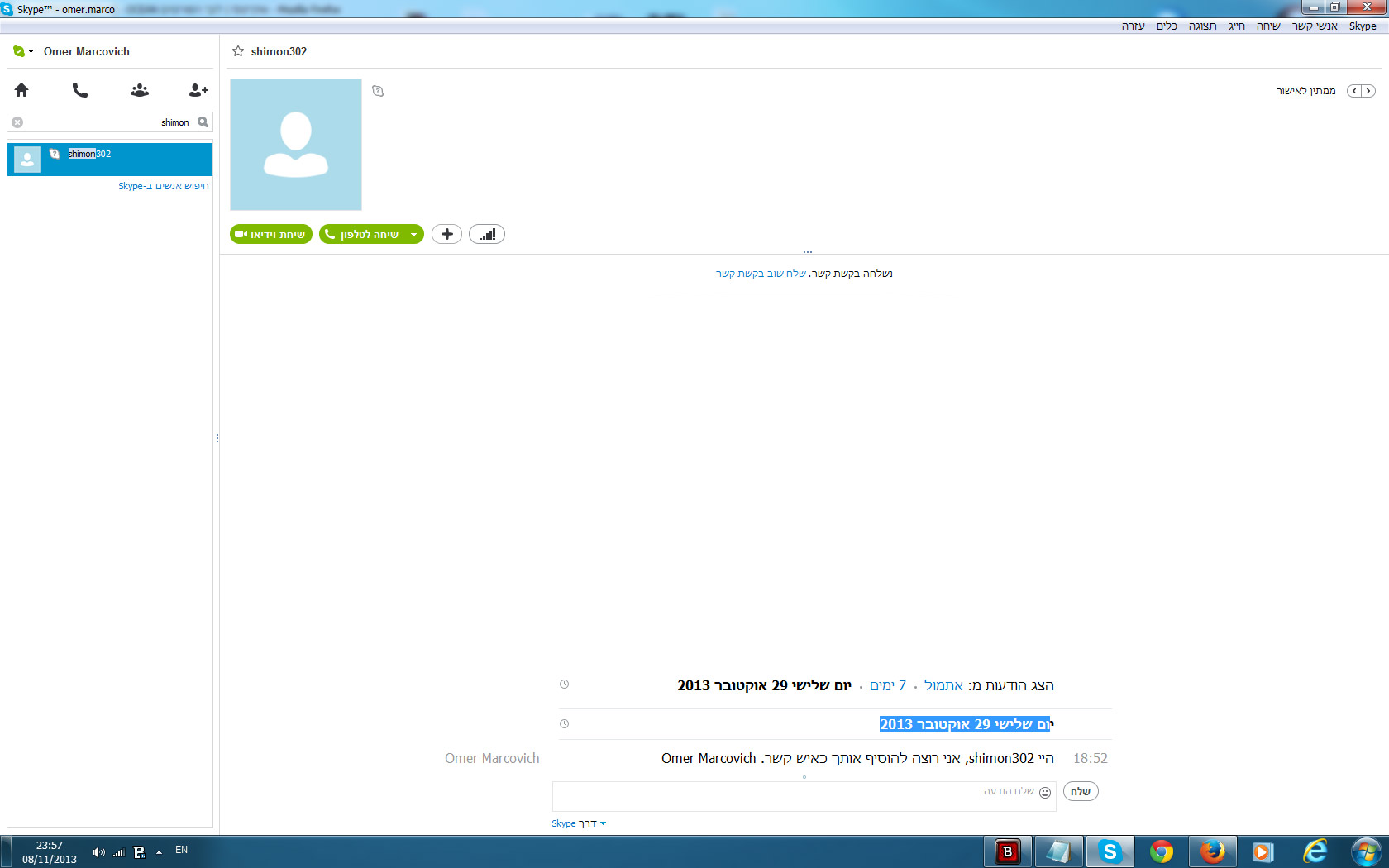Click the 18:52 message timestamp
The height and width of the screenshot is (868, 1389).
pos(1091,758)
